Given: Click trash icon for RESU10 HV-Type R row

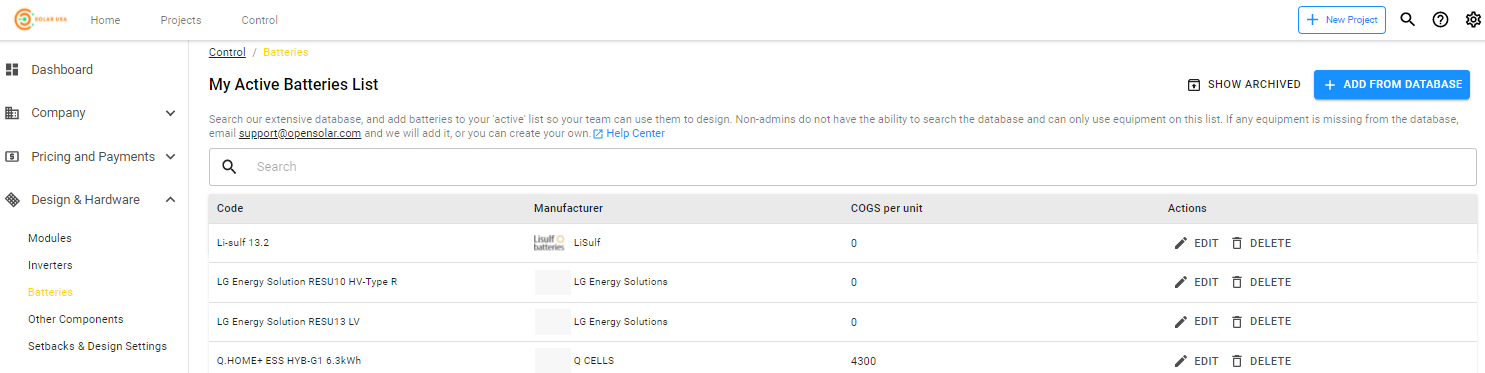Looking at the screenshot, I should pos(1237,282).
